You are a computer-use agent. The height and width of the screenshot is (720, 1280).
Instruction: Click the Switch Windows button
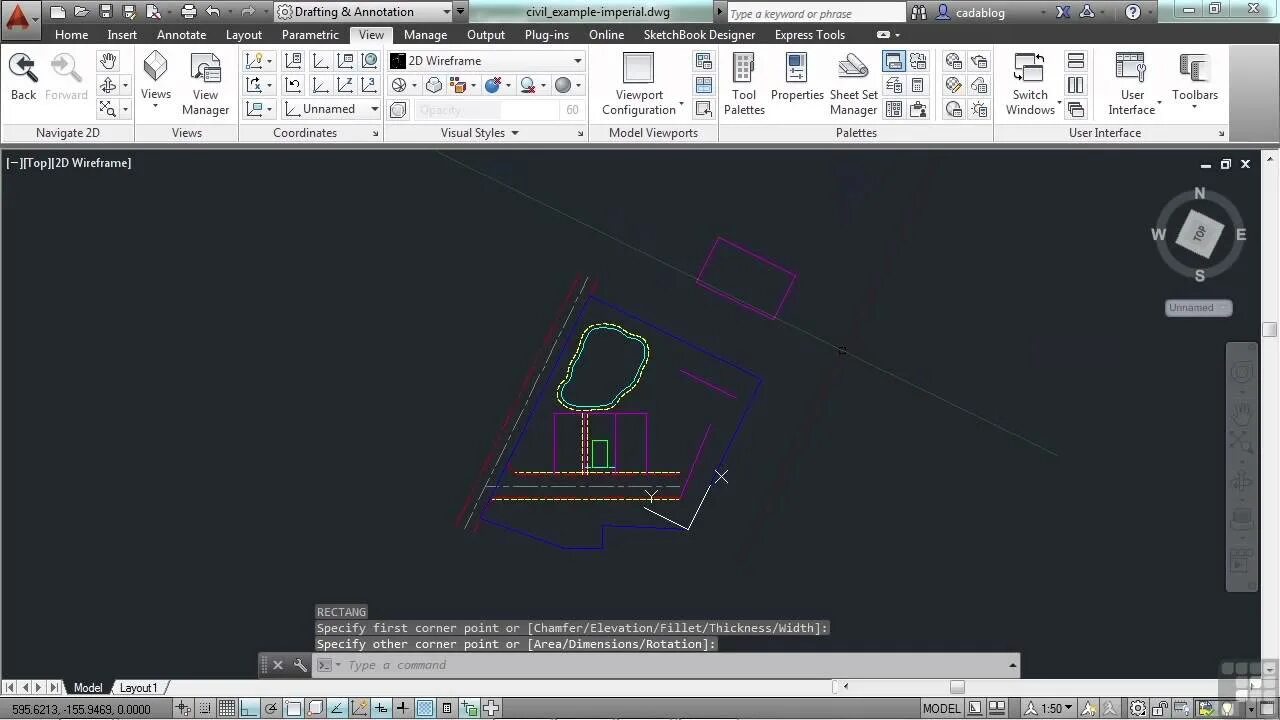(1030, 83)
